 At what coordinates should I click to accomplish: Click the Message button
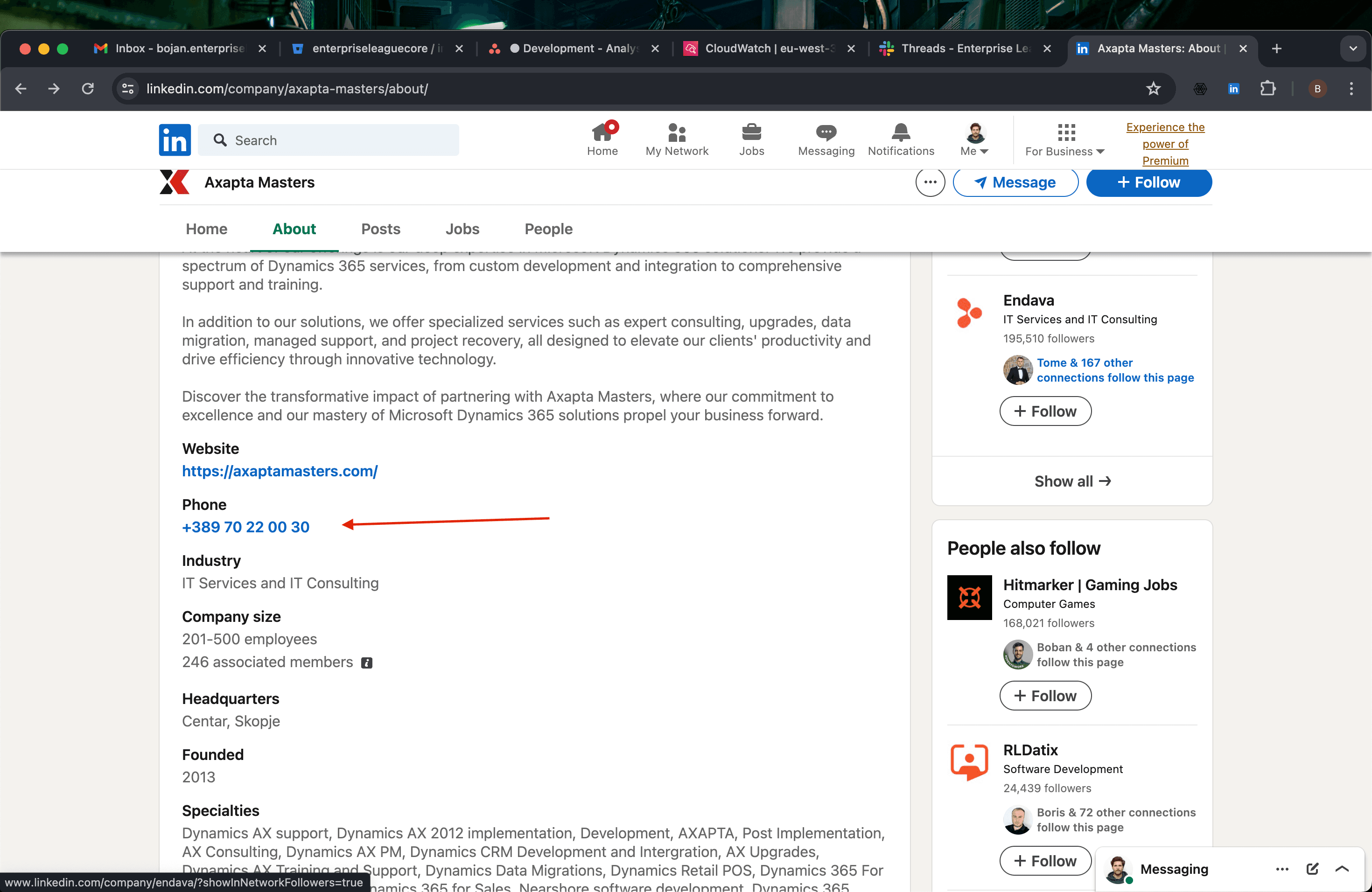coord(1015,182)
